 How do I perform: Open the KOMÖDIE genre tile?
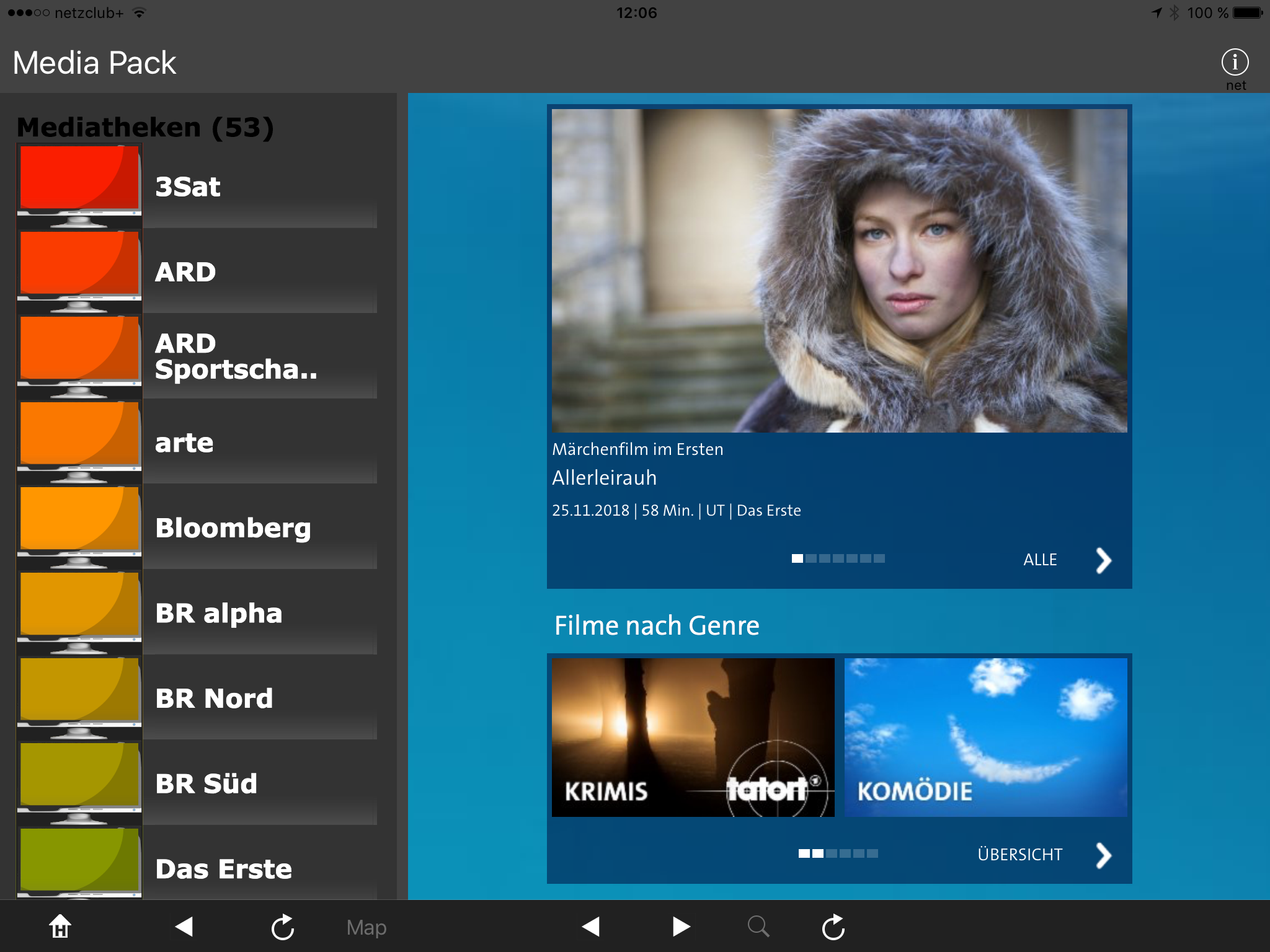point(985,738)
